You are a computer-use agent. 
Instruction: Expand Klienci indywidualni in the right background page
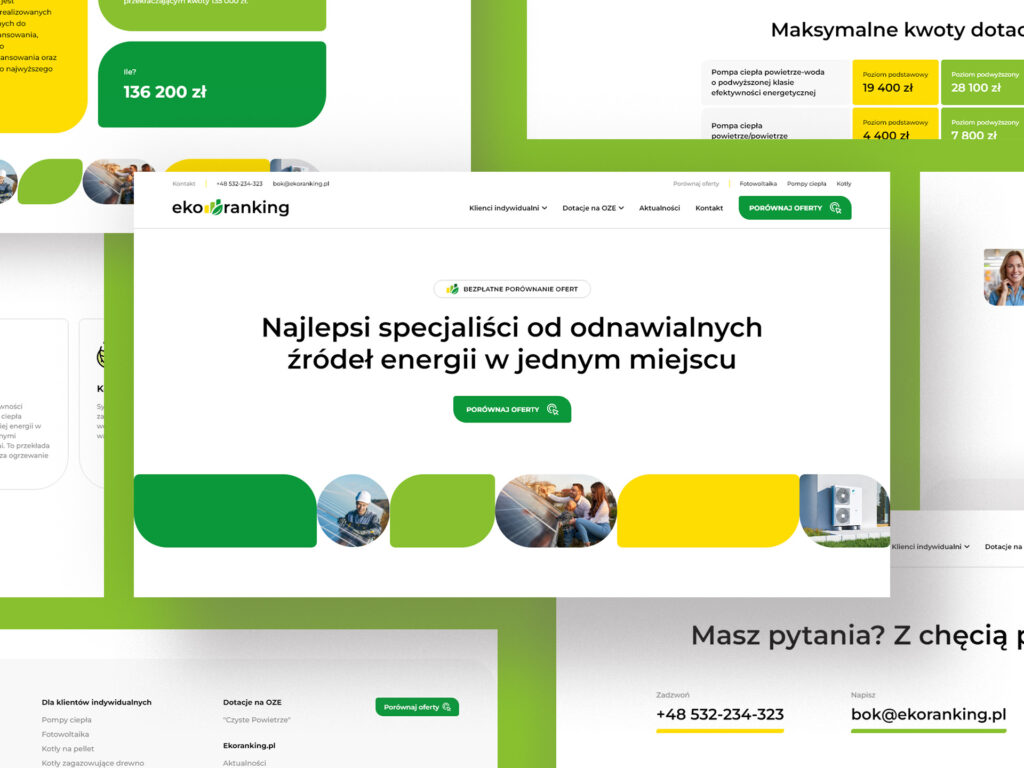[x=931, y=547]
